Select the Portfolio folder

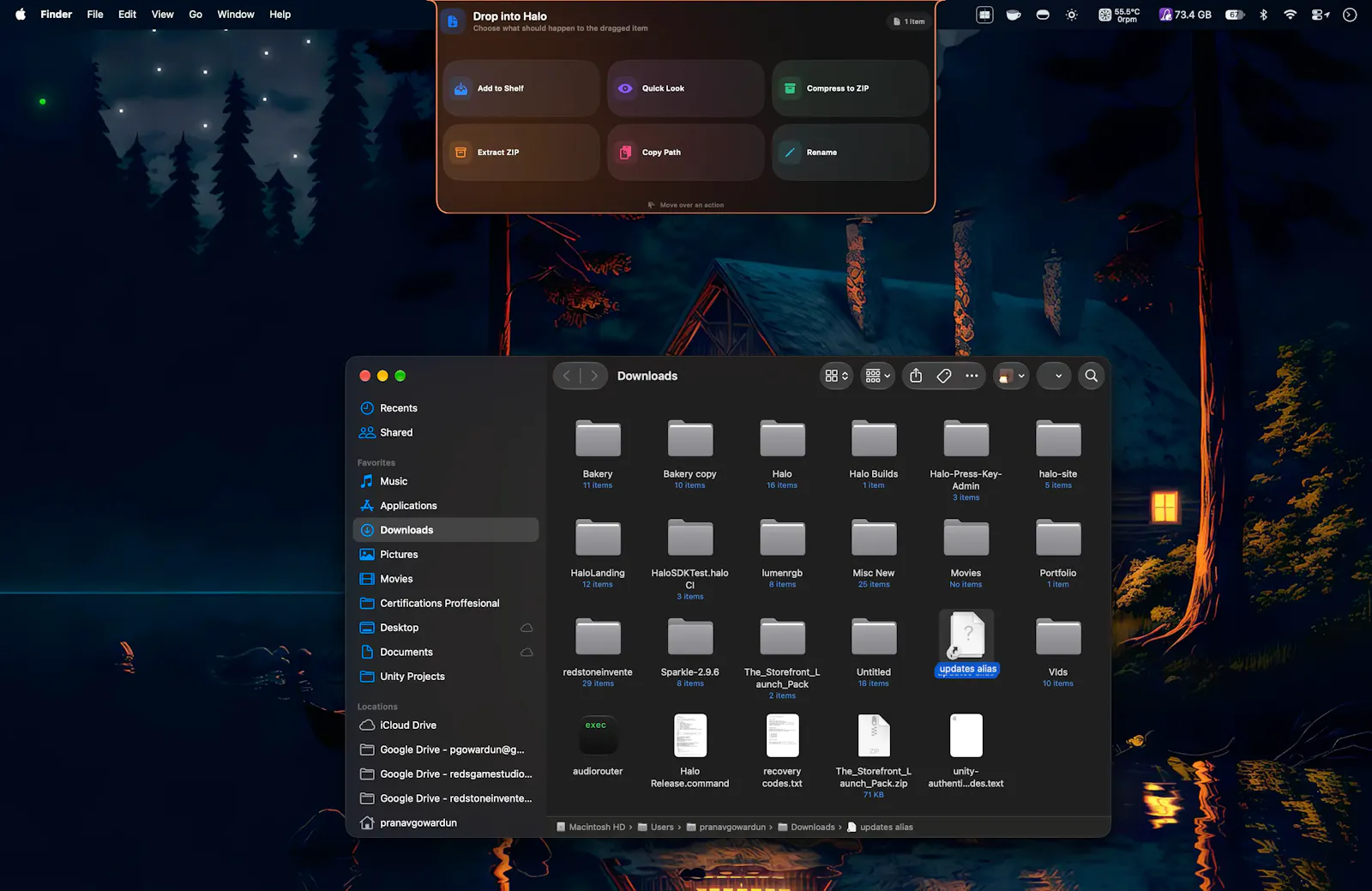[x=1058, y=553]
